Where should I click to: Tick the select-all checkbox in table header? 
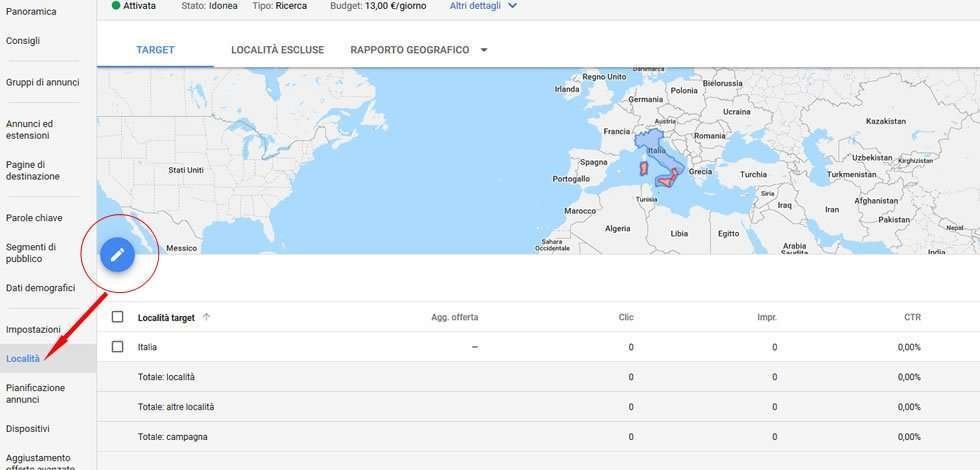pos(118,317)
